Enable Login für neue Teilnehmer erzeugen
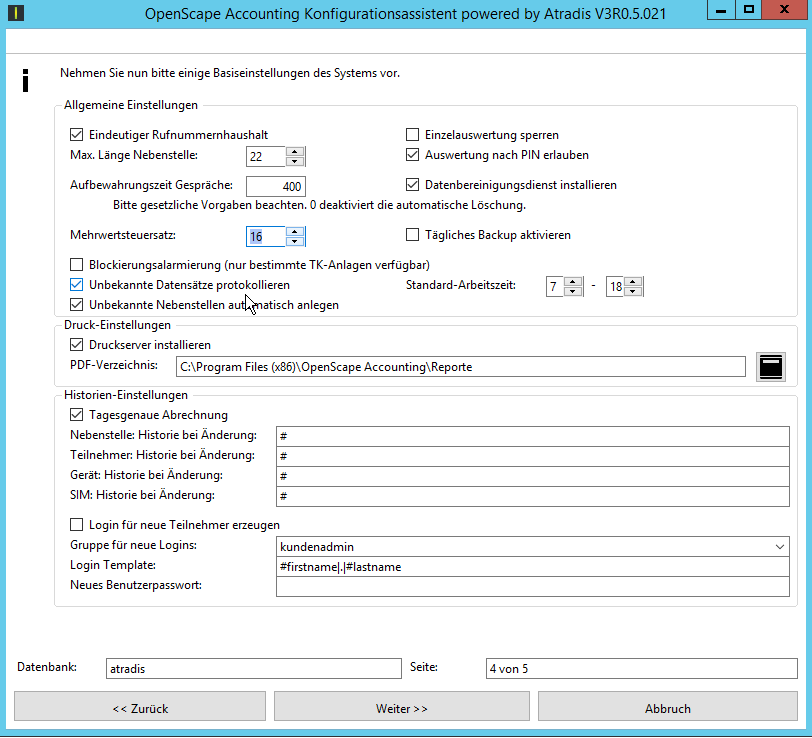This screenshot has height=738, width=812. [x=77, y=525]
